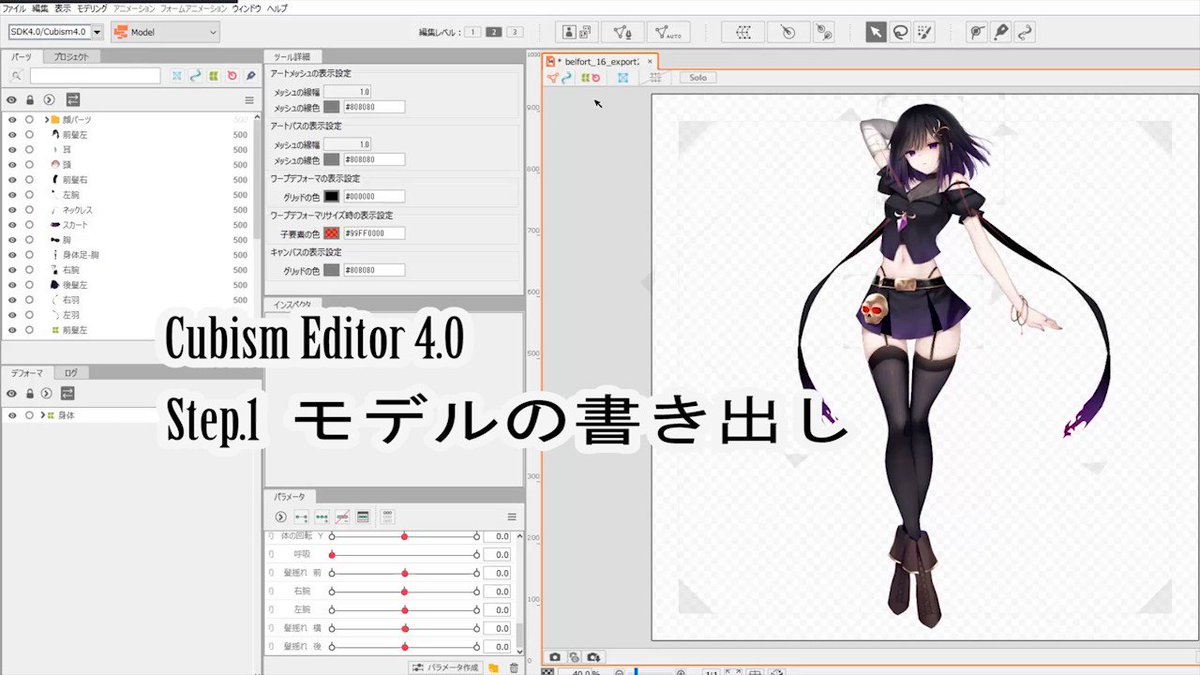Viewport: 1200px width, 675px height.
Task: Click the red 子要素の色 swatch
Action: click(331, 233)
